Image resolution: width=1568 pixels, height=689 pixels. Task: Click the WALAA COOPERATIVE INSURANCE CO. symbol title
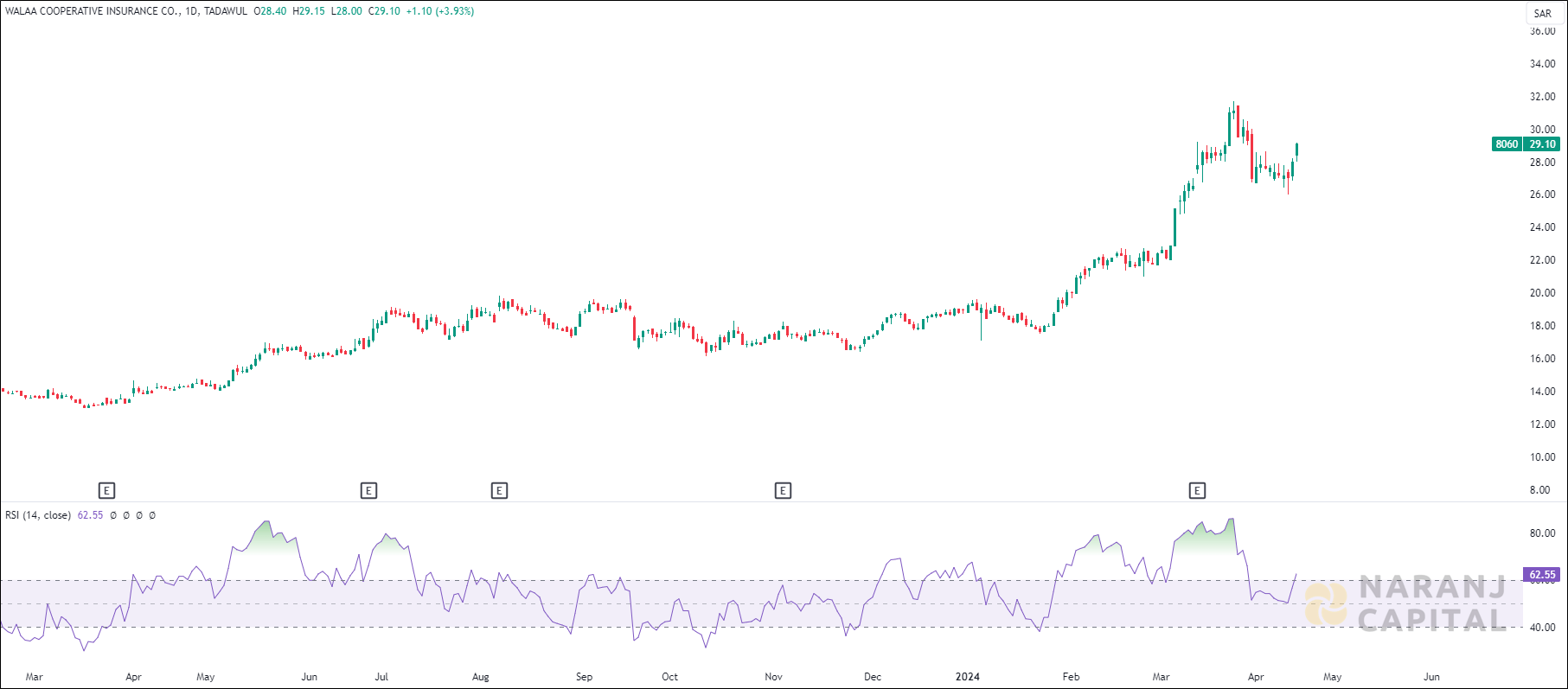pos(93,11)
